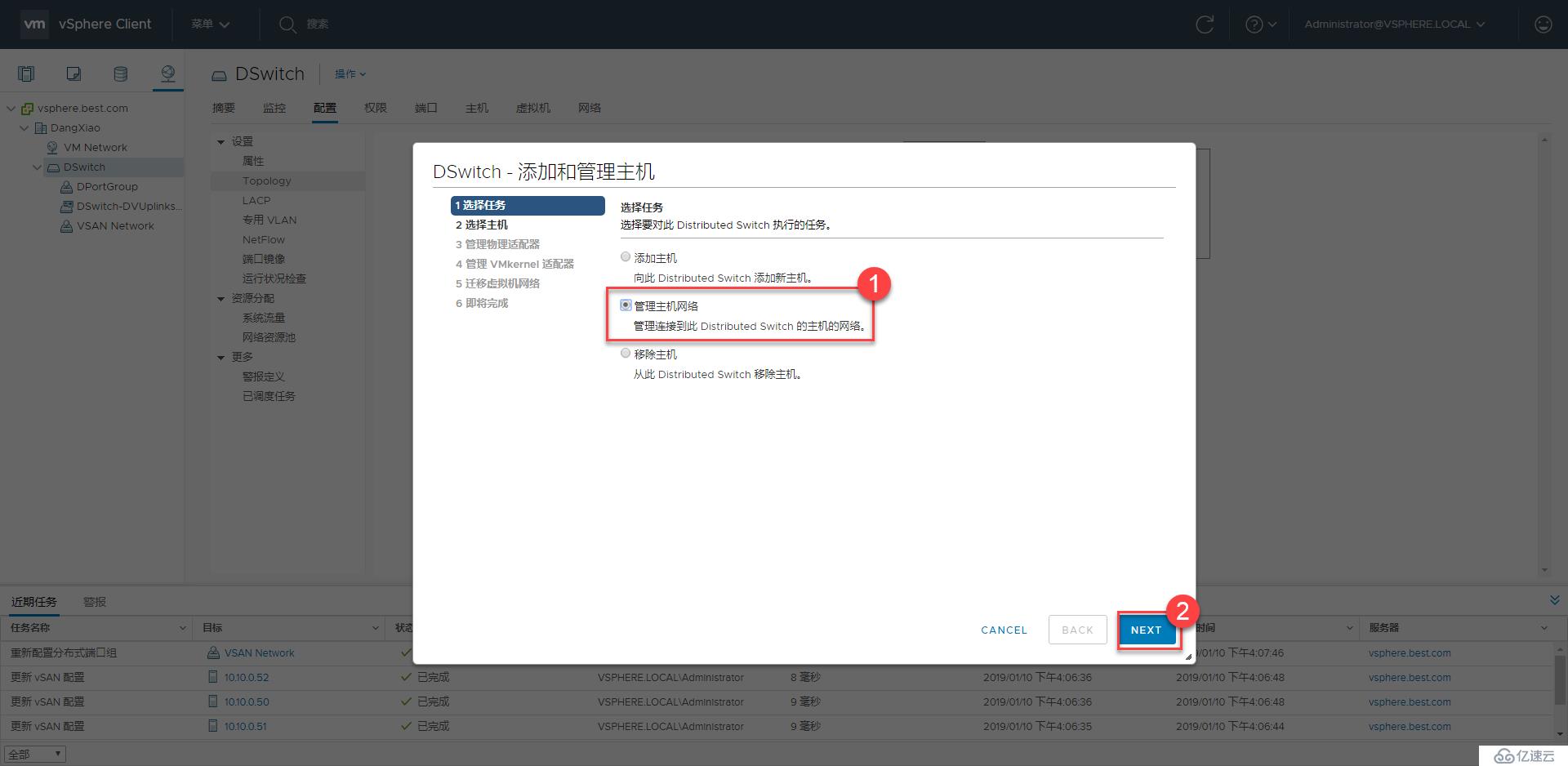Screen dimensions: 1568x766
Task: Collapse the 更多 section
Action: [x=220, y=358]
